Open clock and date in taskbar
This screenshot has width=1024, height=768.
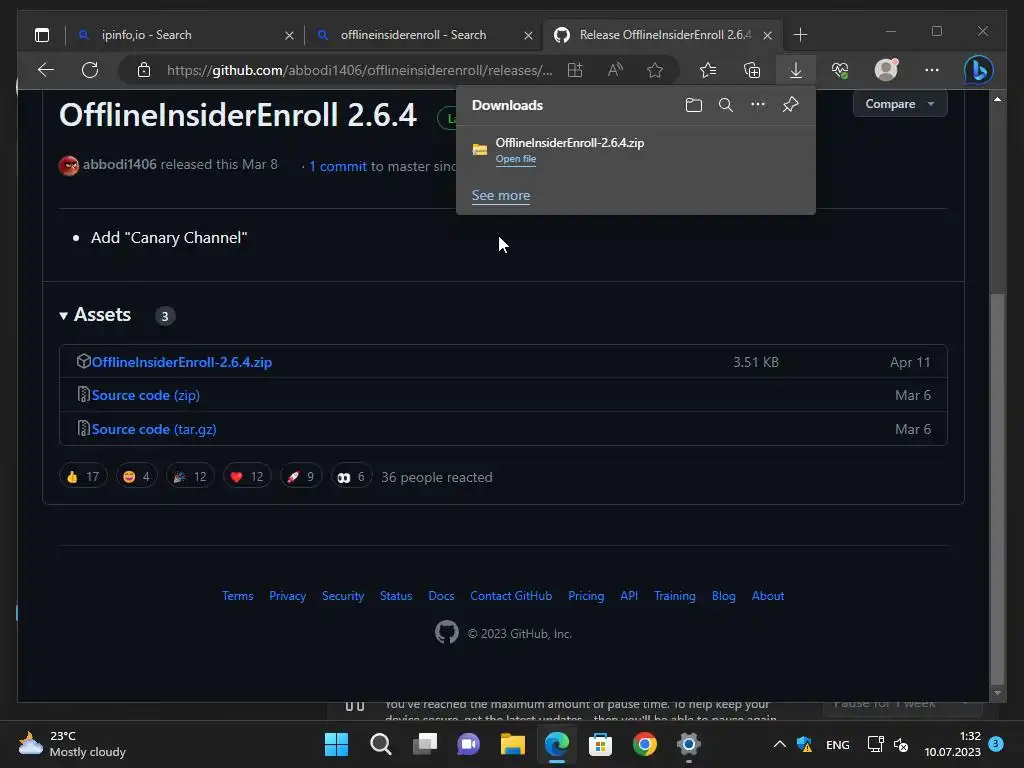952,744
